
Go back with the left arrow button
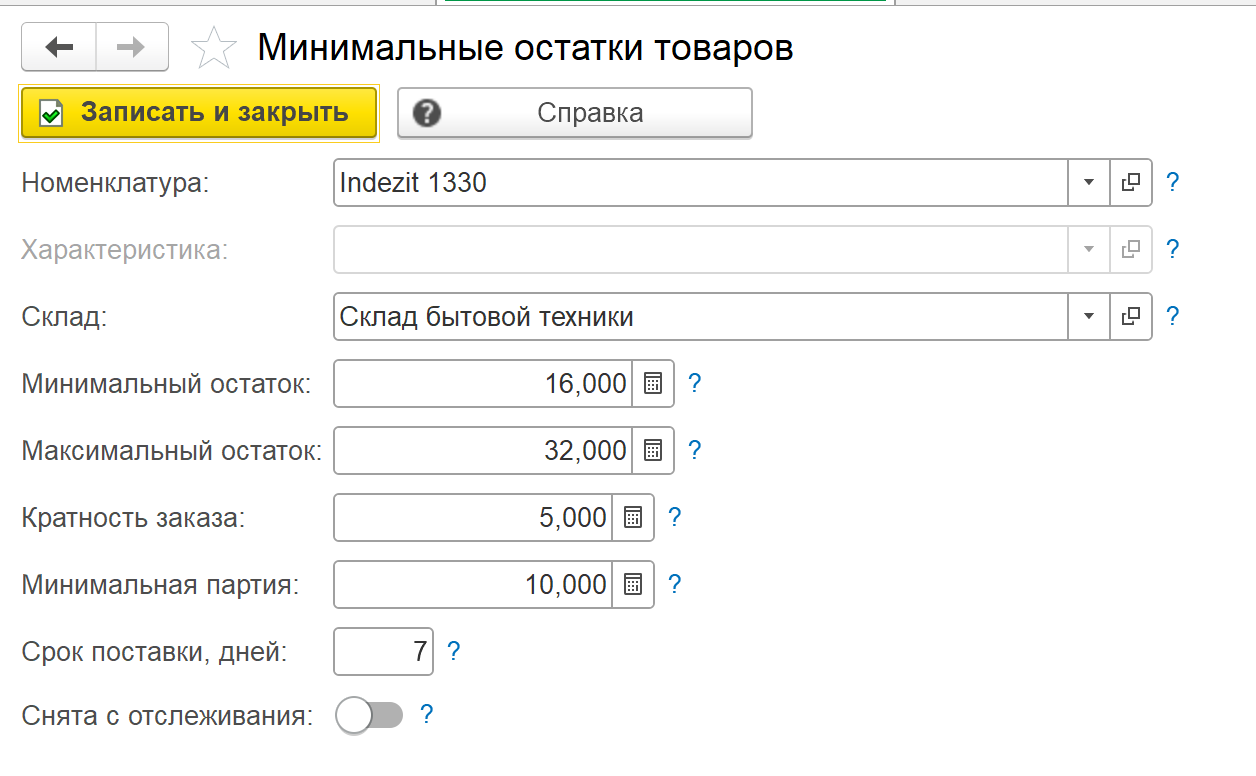(x=59, y=47)
